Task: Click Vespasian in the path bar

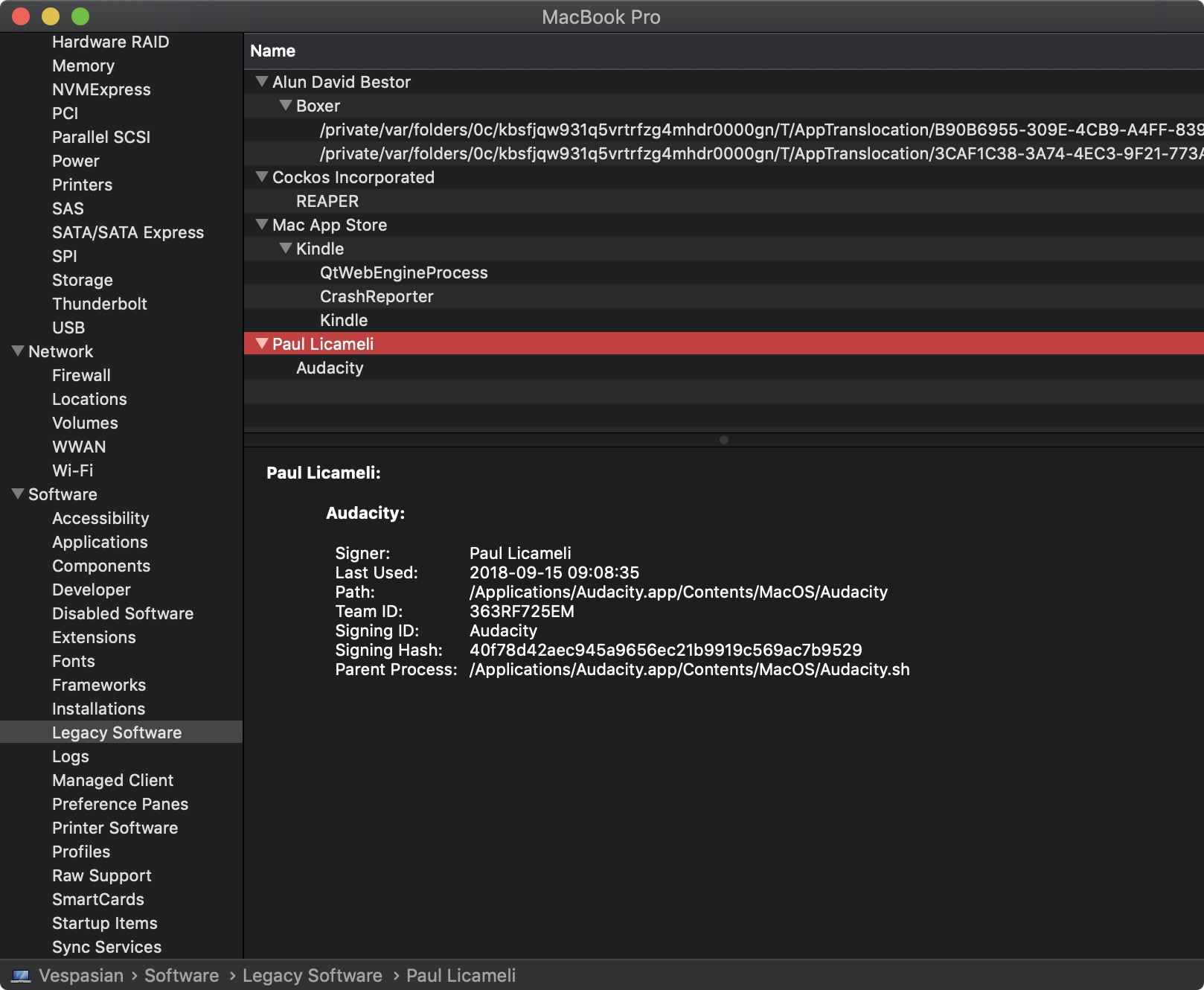Action: [x=81, y=975]
